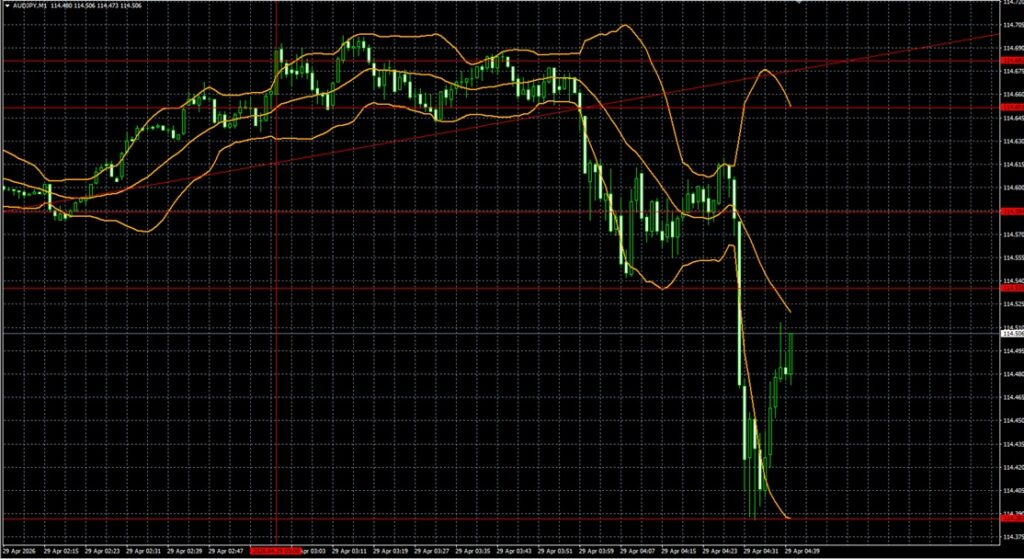Click the 114.690 price scale label
The width and height of the screenshot is (1024, 559).
[1012, 48]
